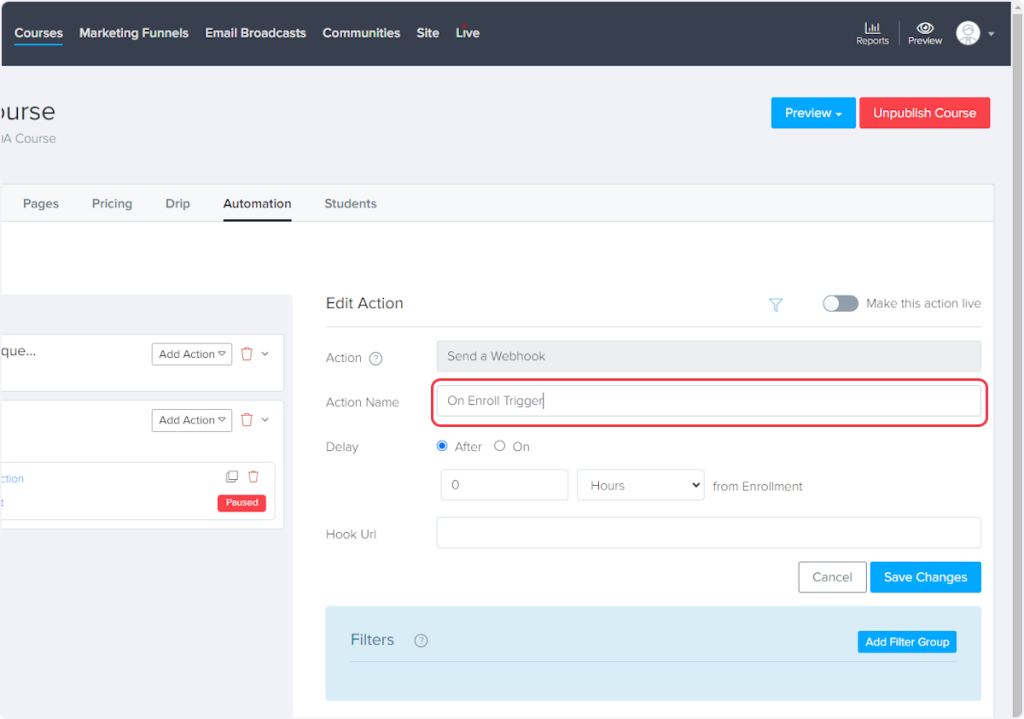
Task: Open the Hours unit dropdown
Action: click(x=640, y=485)
